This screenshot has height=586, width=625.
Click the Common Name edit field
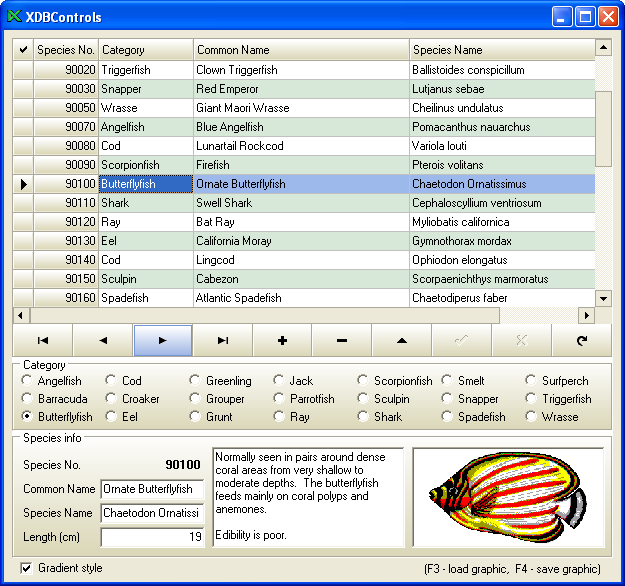[152, 490]
